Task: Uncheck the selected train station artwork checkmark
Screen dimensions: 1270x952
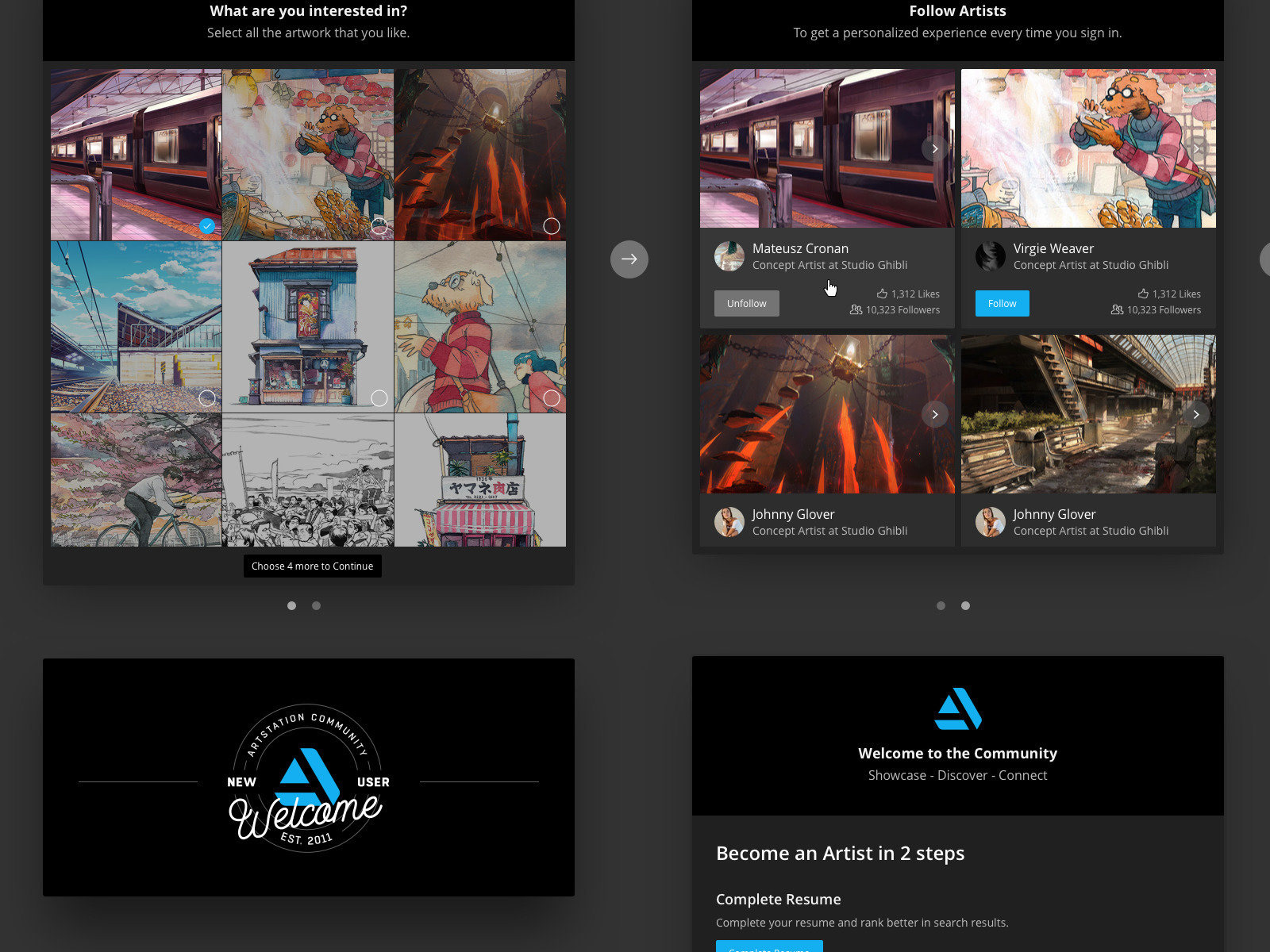Action: click(x=207, y=226)
